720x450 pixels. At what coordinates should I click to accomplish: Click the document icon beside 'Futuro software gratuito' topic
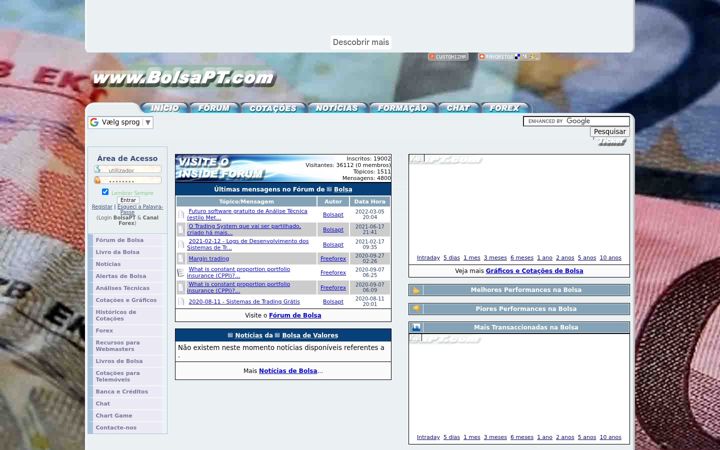pyautogui.click(x=181, y=214)
